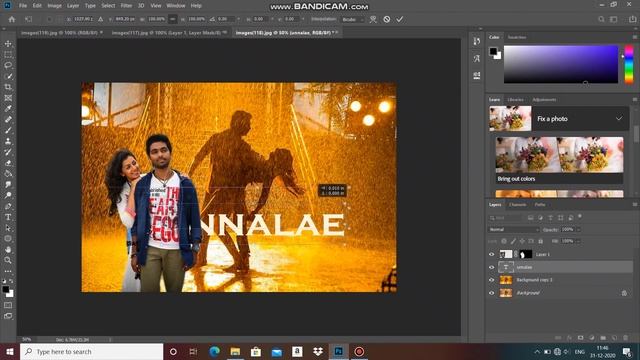Toggle maintain aspect ratio link icon

click(173, 19)
